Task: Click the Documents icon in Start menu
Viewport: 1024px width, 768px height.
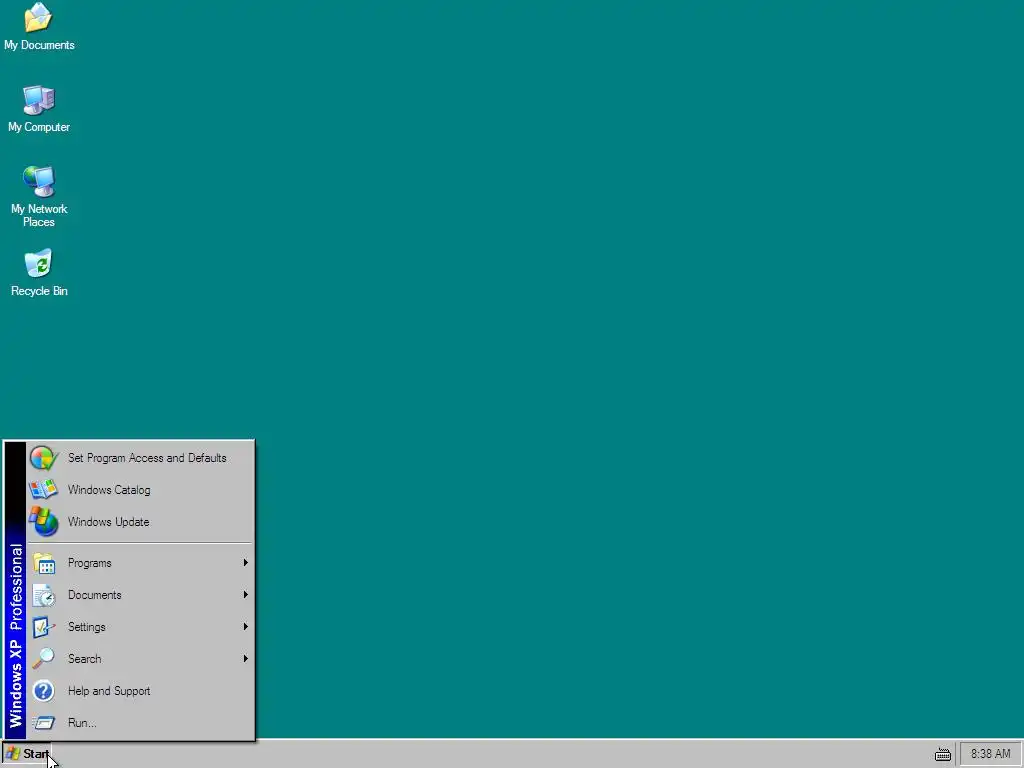Action: tap(44, 595)
